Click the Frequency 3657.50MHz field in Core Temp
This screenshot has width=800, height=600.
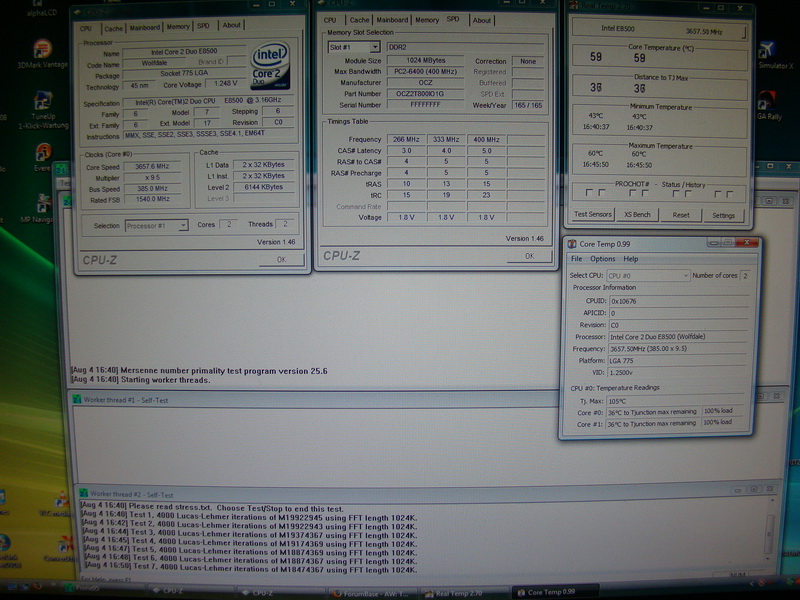679,349
